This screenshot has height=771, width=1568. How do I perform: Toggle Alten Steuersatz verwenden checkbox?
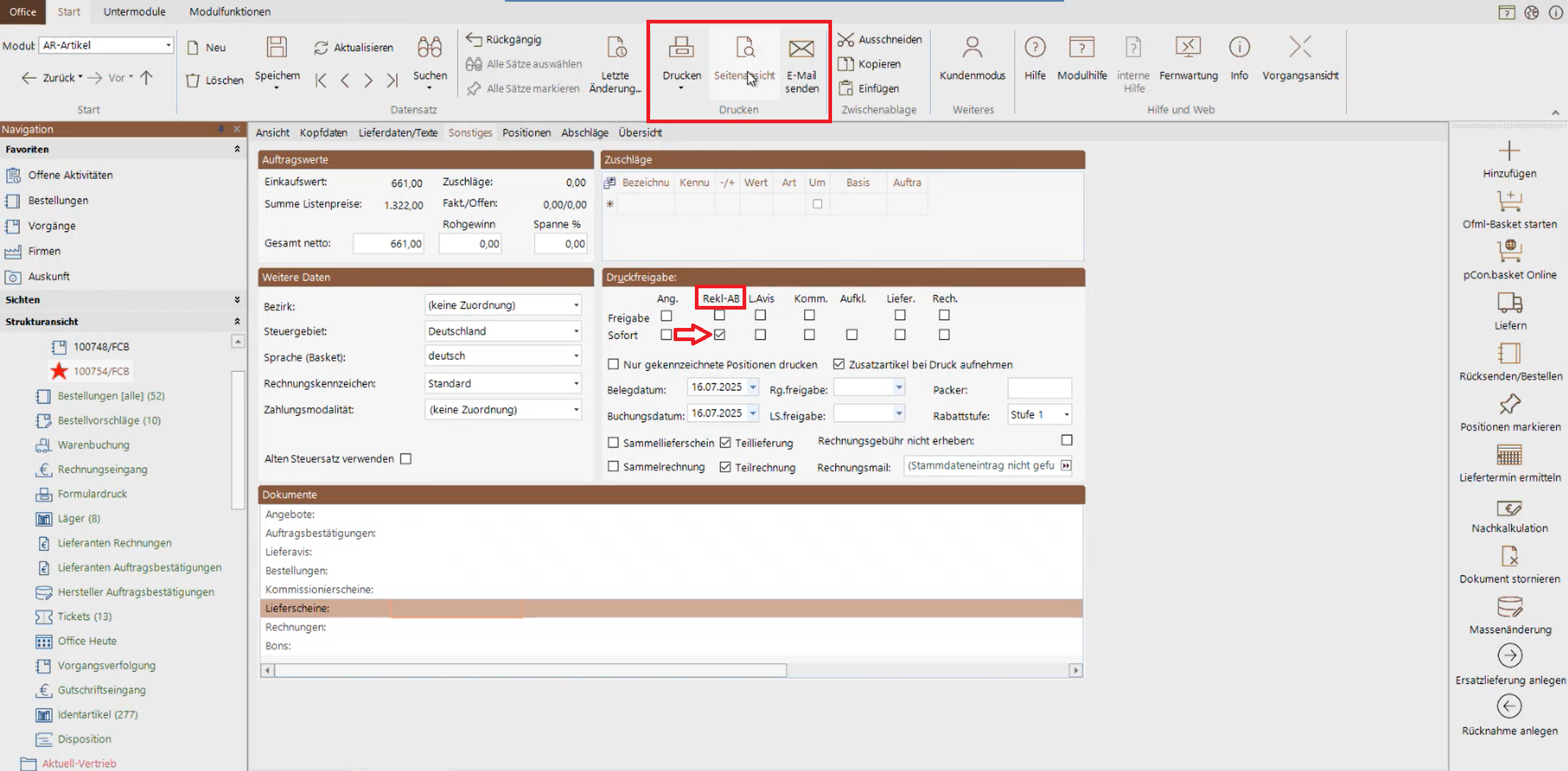click(406, 459)
